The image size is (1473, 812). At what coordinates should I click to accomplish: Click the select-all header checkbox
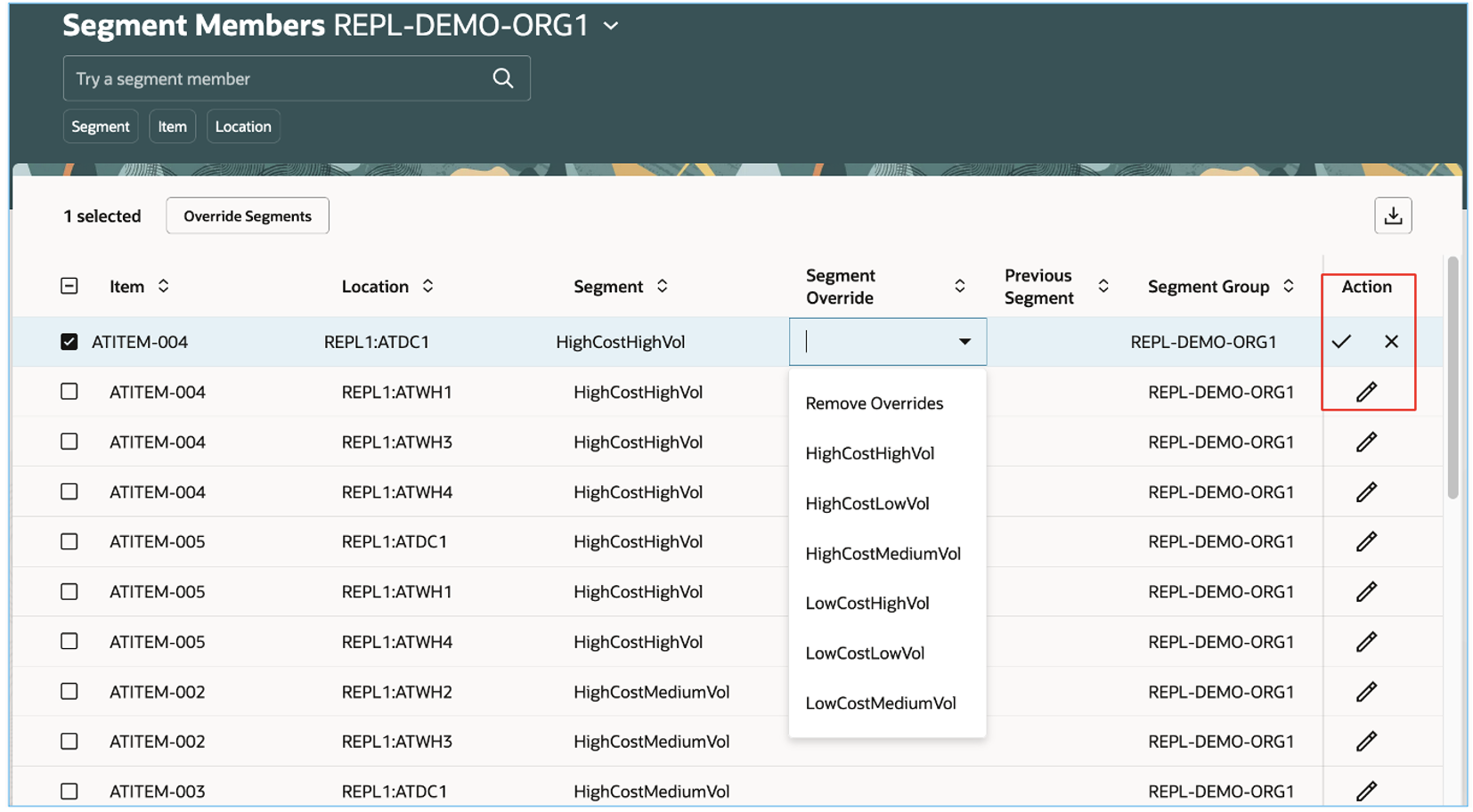pyautogui.click(x=69, y=286)
